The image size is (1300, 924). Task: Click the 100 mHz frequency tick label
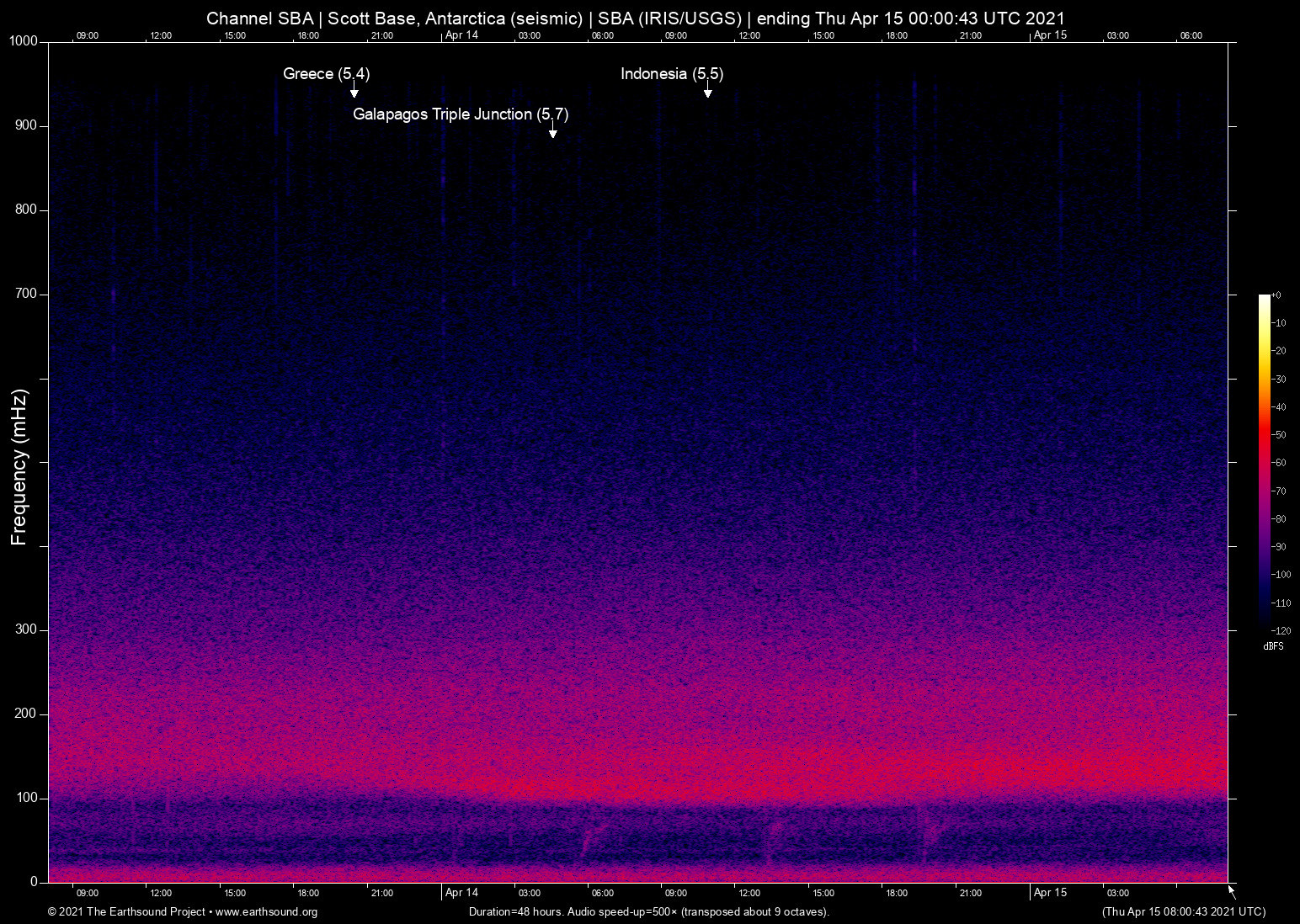click(x=26, y=798)
